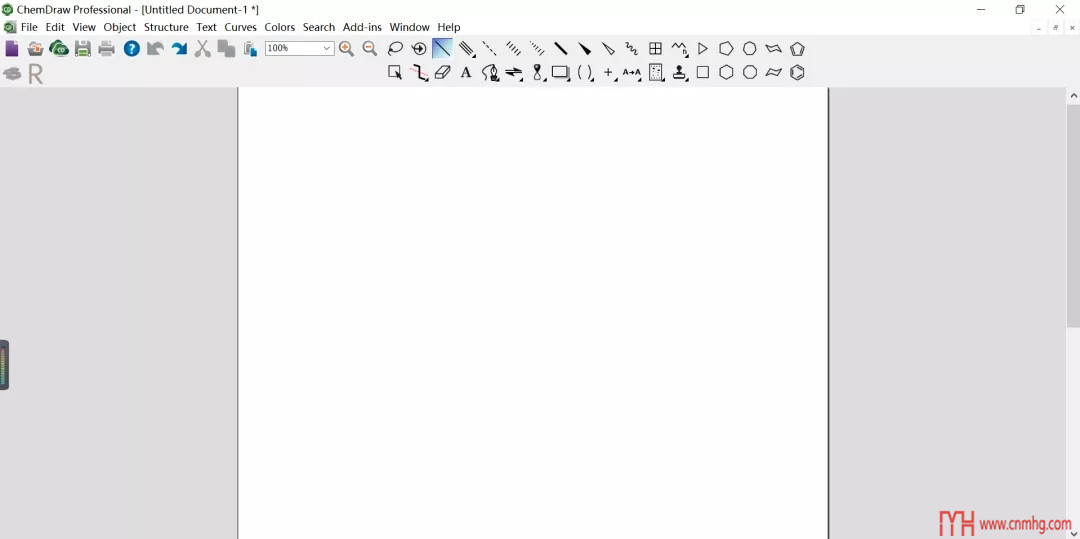Undo the last action
Viewport: 1080px width, 539px height.
pos(156,48)
